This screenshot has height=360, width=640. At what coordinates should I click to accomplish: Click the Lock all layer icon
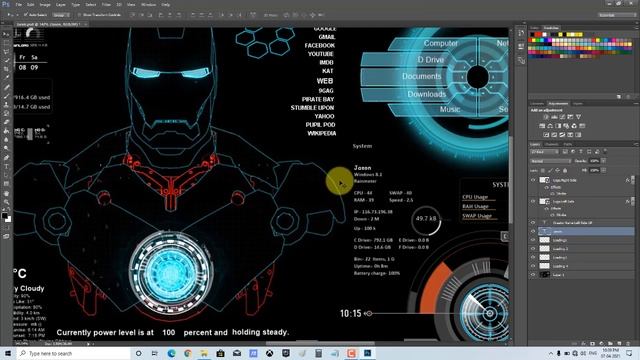tap(565, 170)
